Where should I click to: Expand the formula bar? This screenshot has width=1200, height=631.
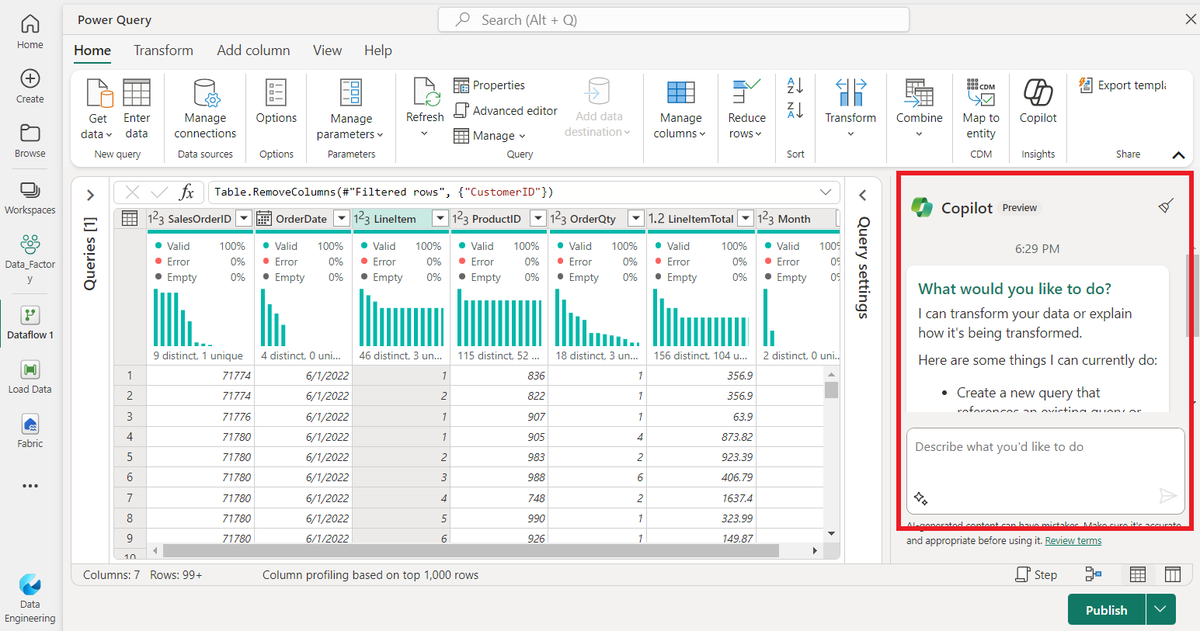(827, 192)
